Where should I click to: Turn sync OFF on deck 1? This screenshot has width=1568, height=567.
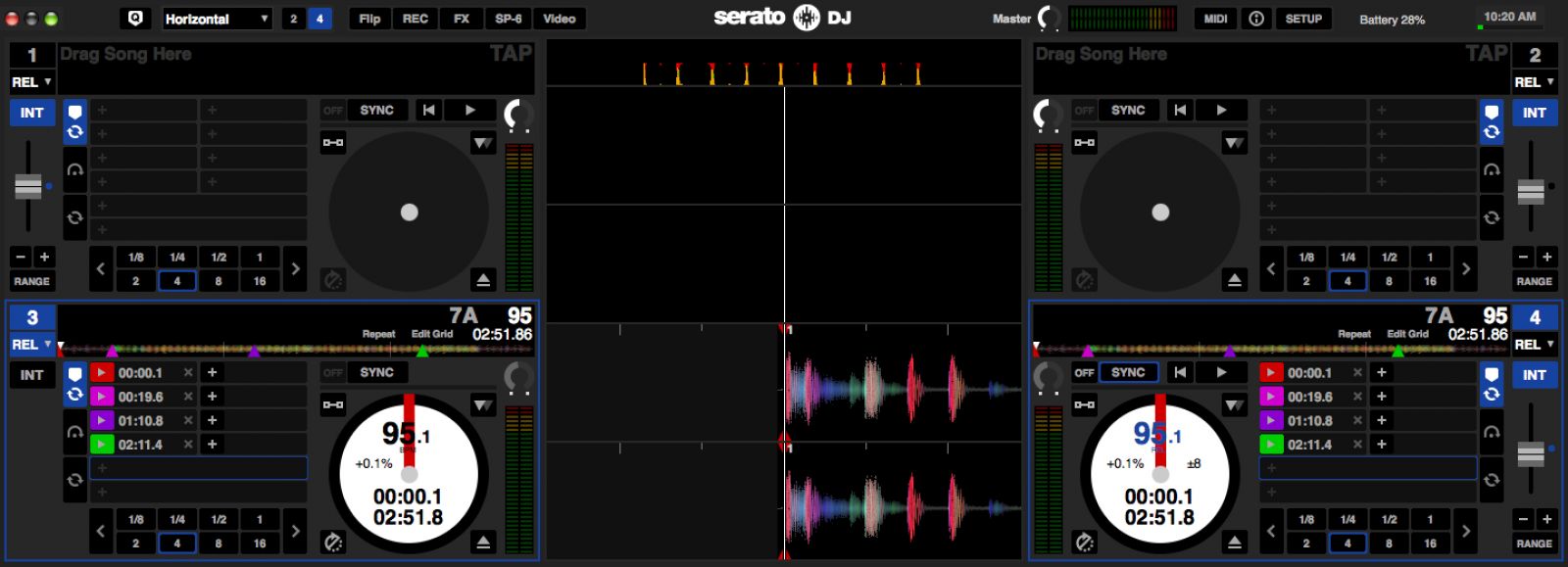333,111
